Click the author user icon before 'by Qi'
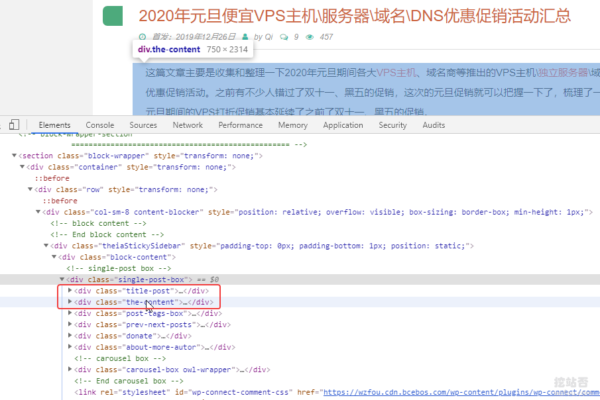 click(245, 37)
